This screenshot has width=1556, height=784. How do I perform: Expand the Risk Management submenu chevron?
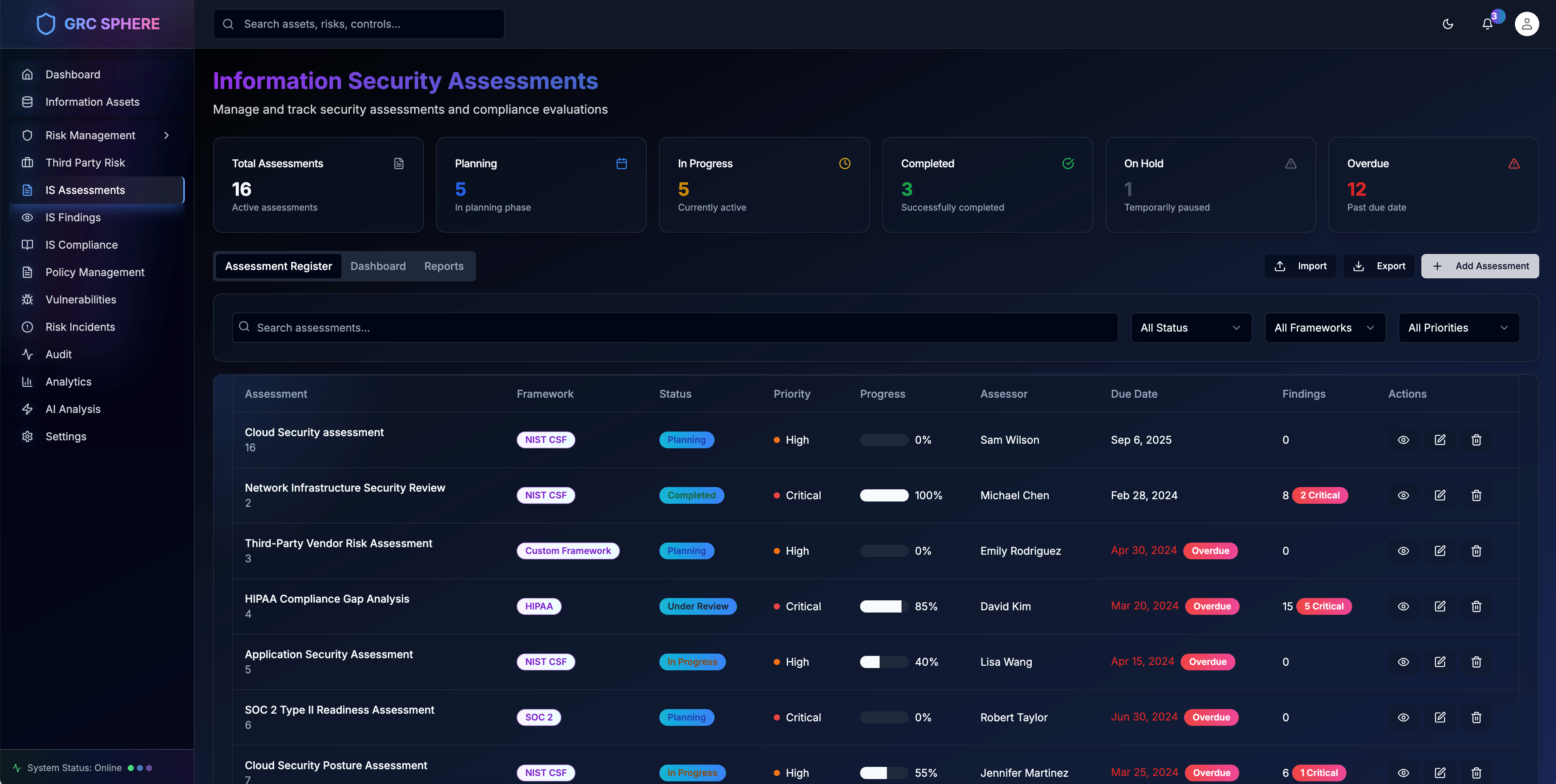coord(167,135)
